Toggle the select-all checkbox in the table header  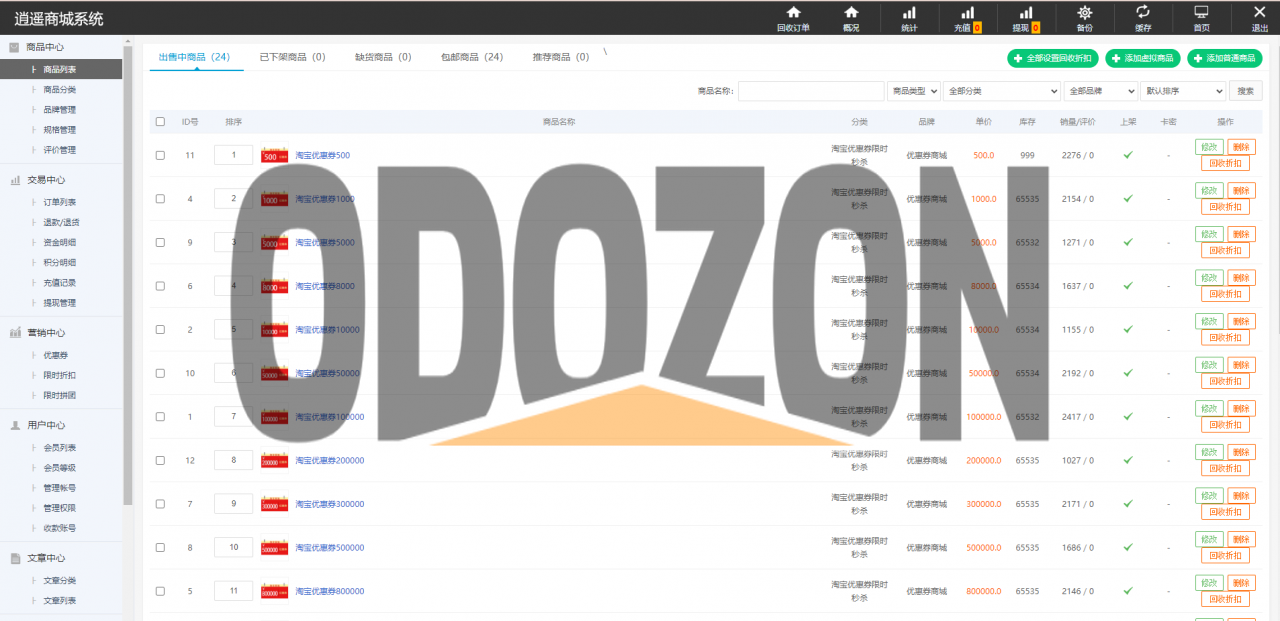click(160, 122)
